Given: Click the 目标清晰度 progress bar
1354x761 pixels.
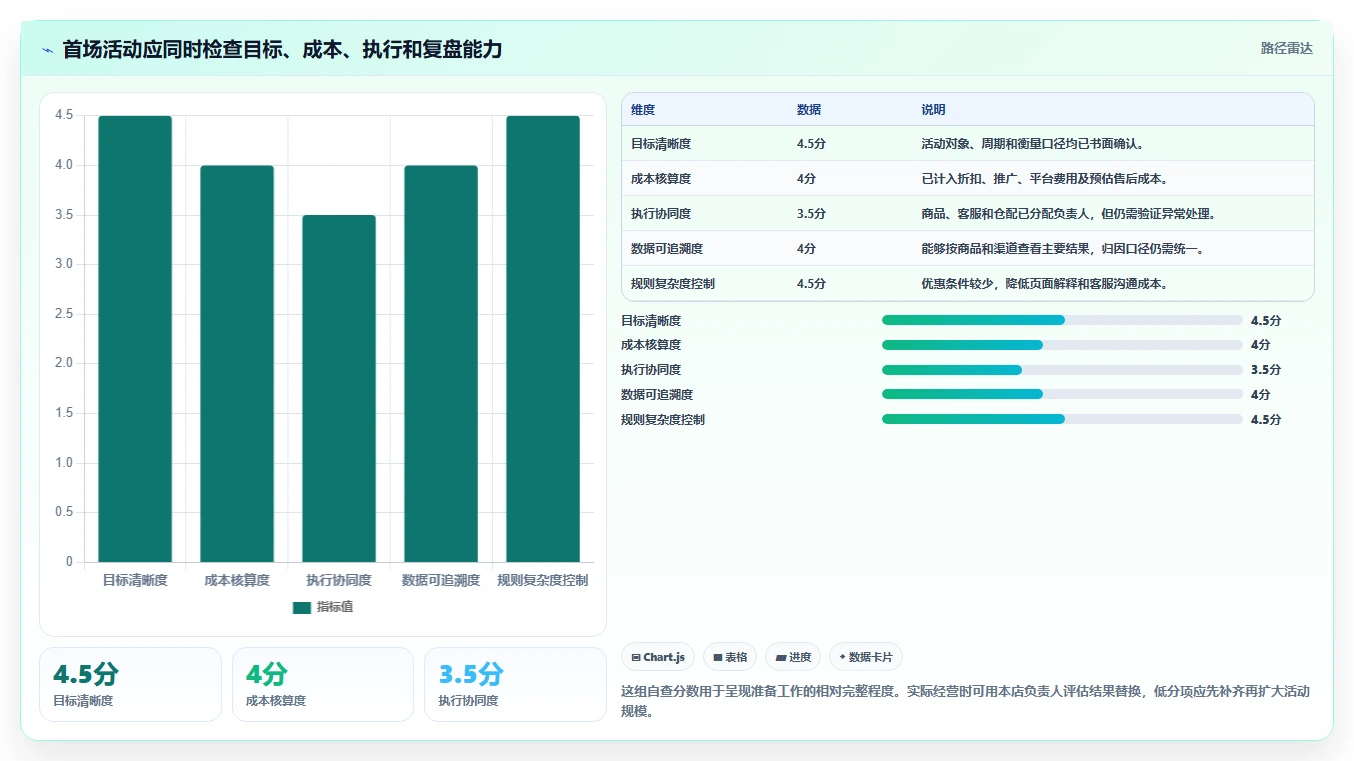Looking at the screenshot, I should tap(1062, 320).
